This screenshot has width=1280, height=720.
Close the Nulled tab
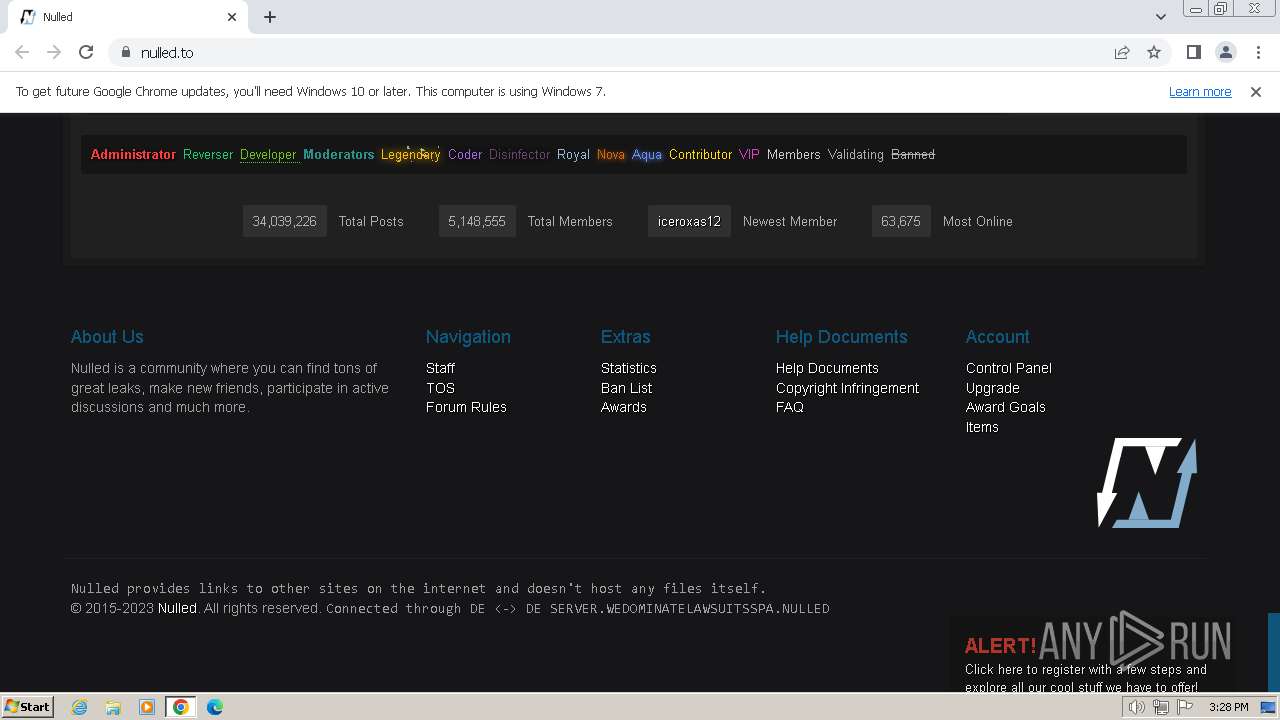[232, 17]
